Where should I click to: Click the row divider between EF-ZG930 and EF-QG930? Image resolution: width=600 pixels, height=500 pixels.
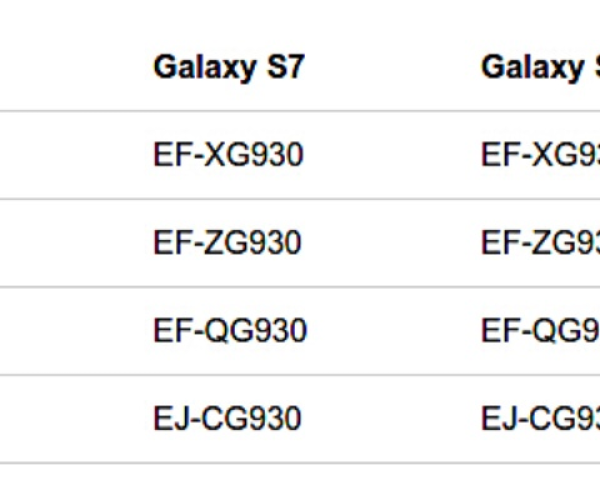coord(229,287)
